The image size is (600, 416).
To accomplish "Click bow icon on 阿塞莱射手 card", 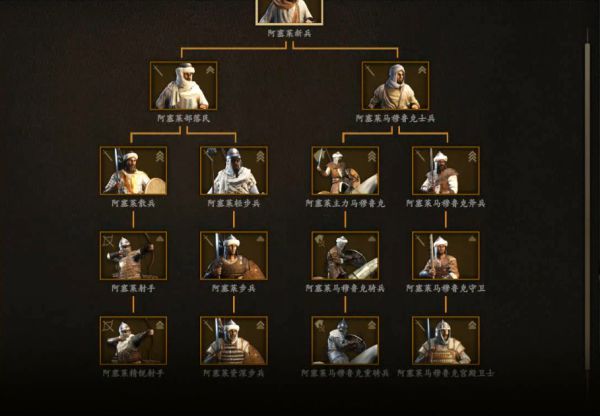I will (108, 241).
